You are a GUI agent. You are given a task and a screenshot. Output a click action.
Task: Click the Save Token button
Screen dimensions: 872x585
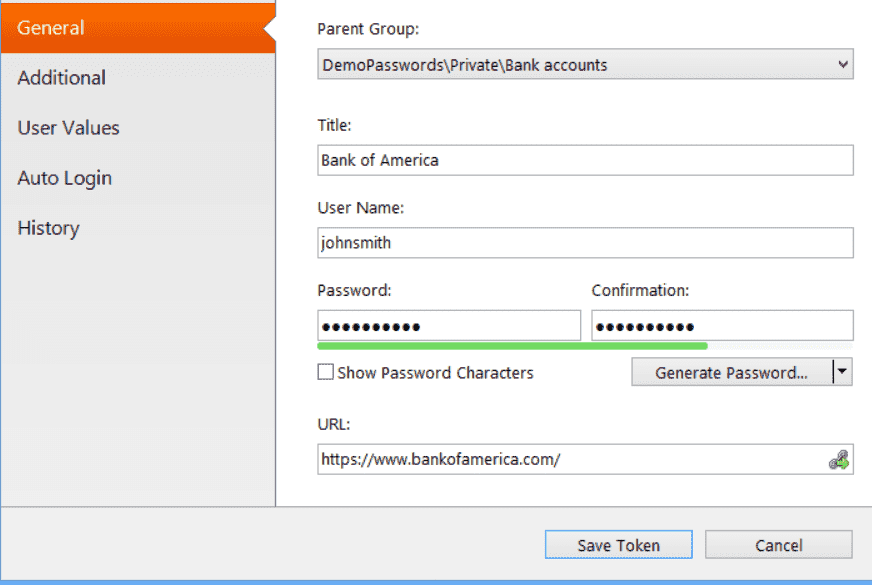click(x=618, y=545)
